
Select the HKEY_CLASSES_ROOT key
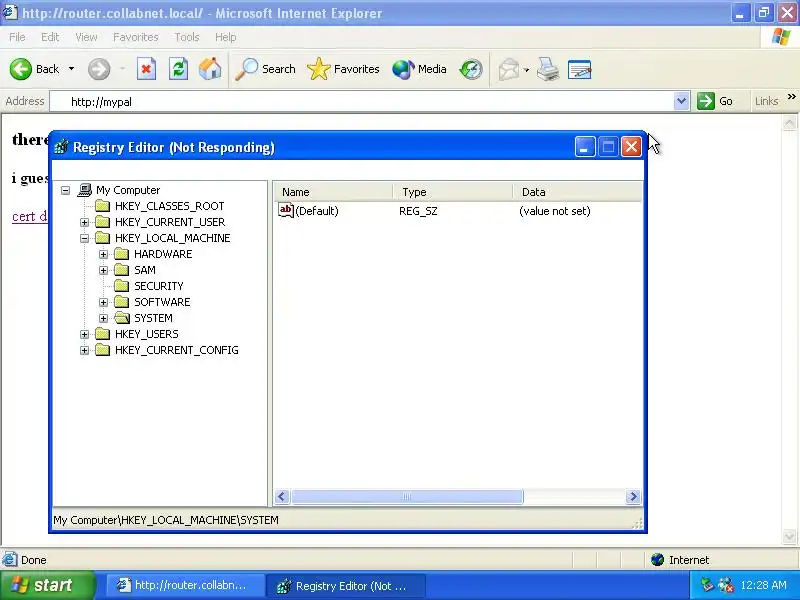click(x=169, y=206)
